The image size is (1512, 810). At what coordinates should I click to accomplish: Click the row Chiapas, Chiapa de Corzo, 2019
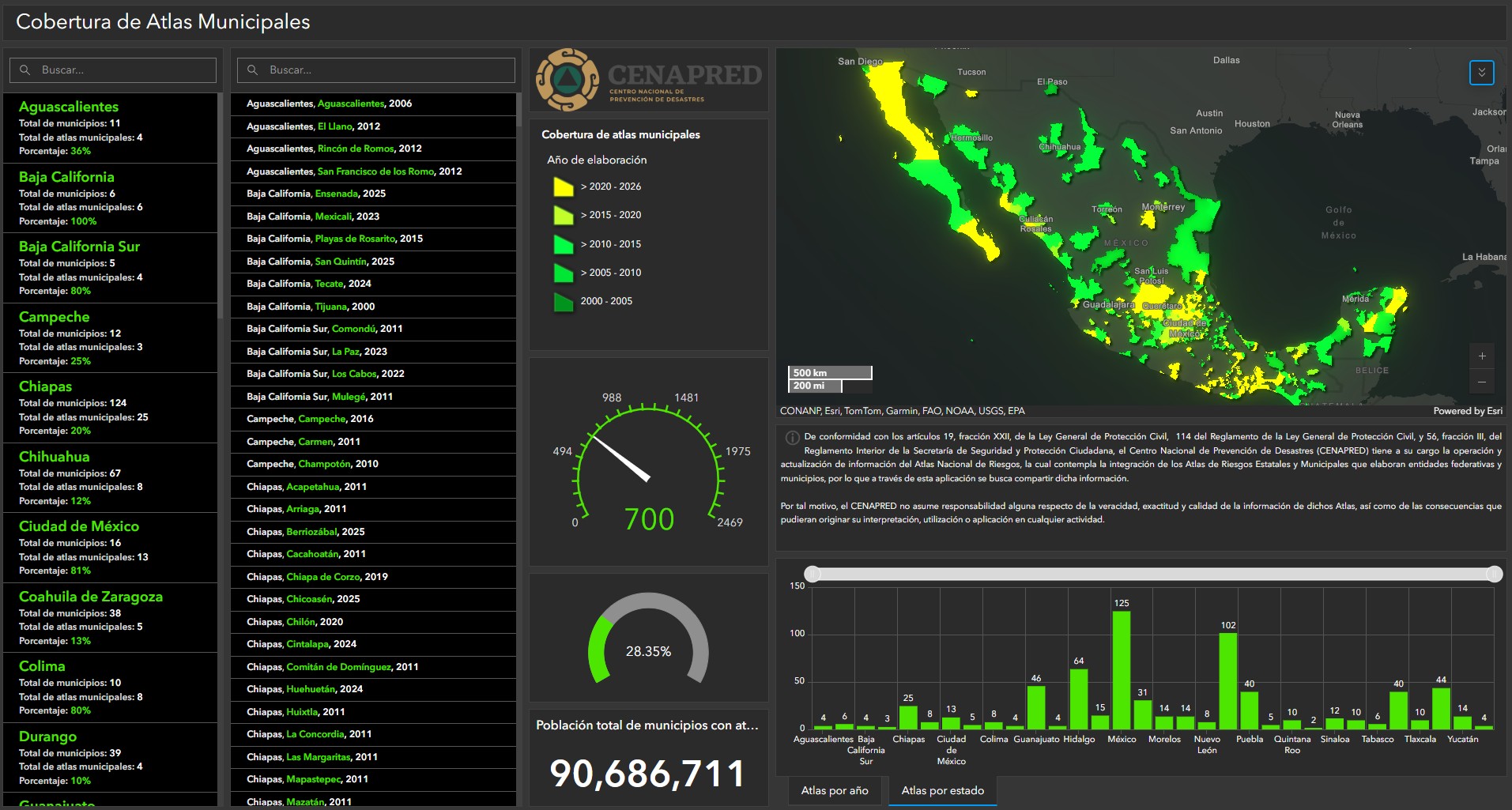click(x=373, y=577)
